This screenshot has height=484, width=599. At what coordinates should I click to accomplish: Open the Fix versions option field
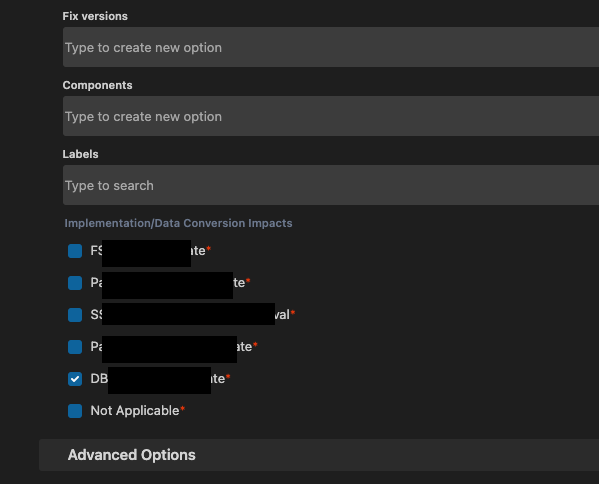[x=331, y=47]
